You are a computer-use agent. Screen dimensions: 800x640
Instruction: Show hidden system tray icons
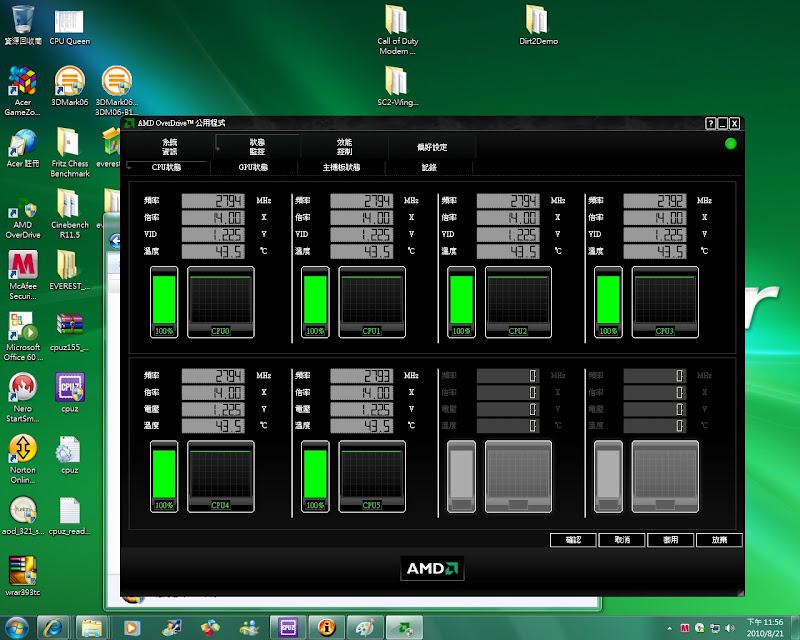point(669,628)
